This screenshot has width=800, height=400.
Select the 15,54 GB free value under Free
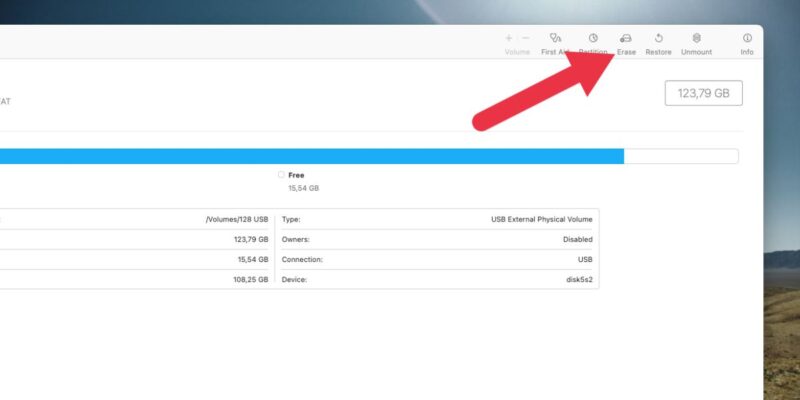tap(304, 188)
